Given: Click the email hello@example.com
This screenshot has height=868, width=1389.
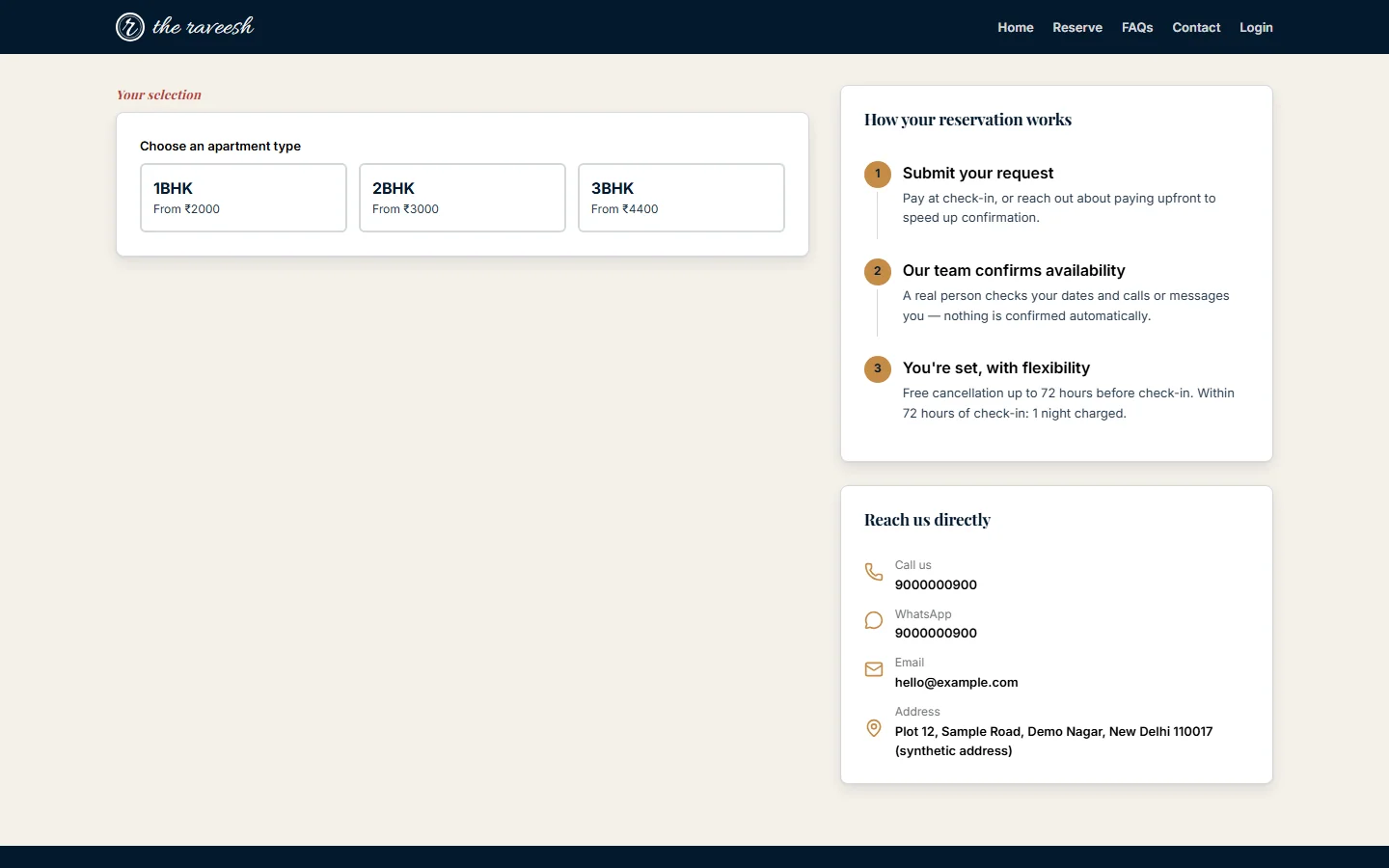Looking at the screenshot, I should (x=956, y=682).
